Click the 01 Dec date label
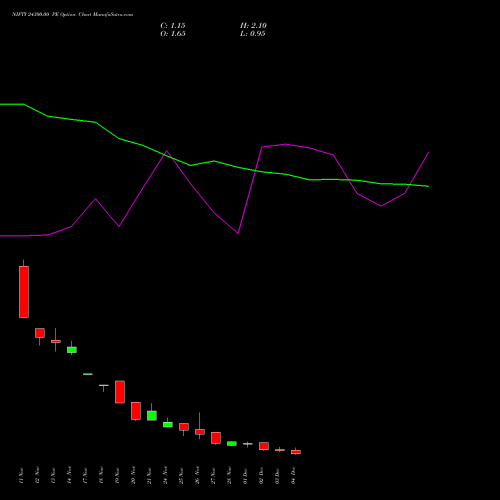The image size is (500, 500). pyautogui.click(x=245, y=475)
